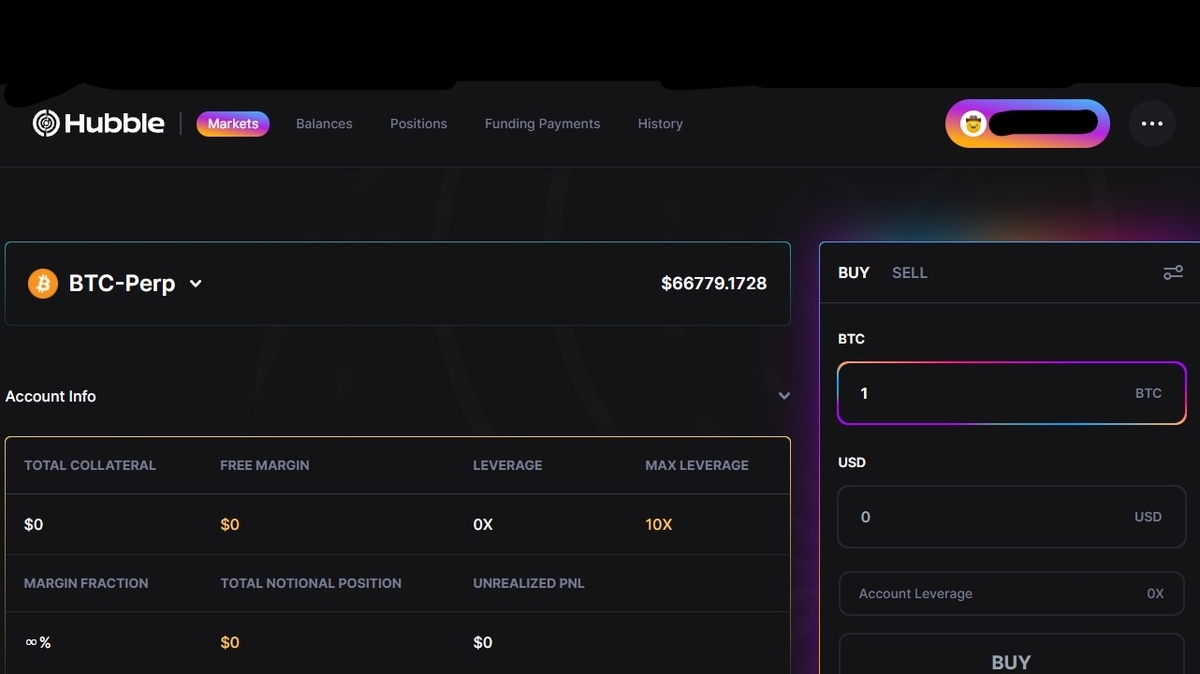Click the Account Info heading
Viewport: 1200px width, 674px height.
pyautogui.click(x=51, y=396)
